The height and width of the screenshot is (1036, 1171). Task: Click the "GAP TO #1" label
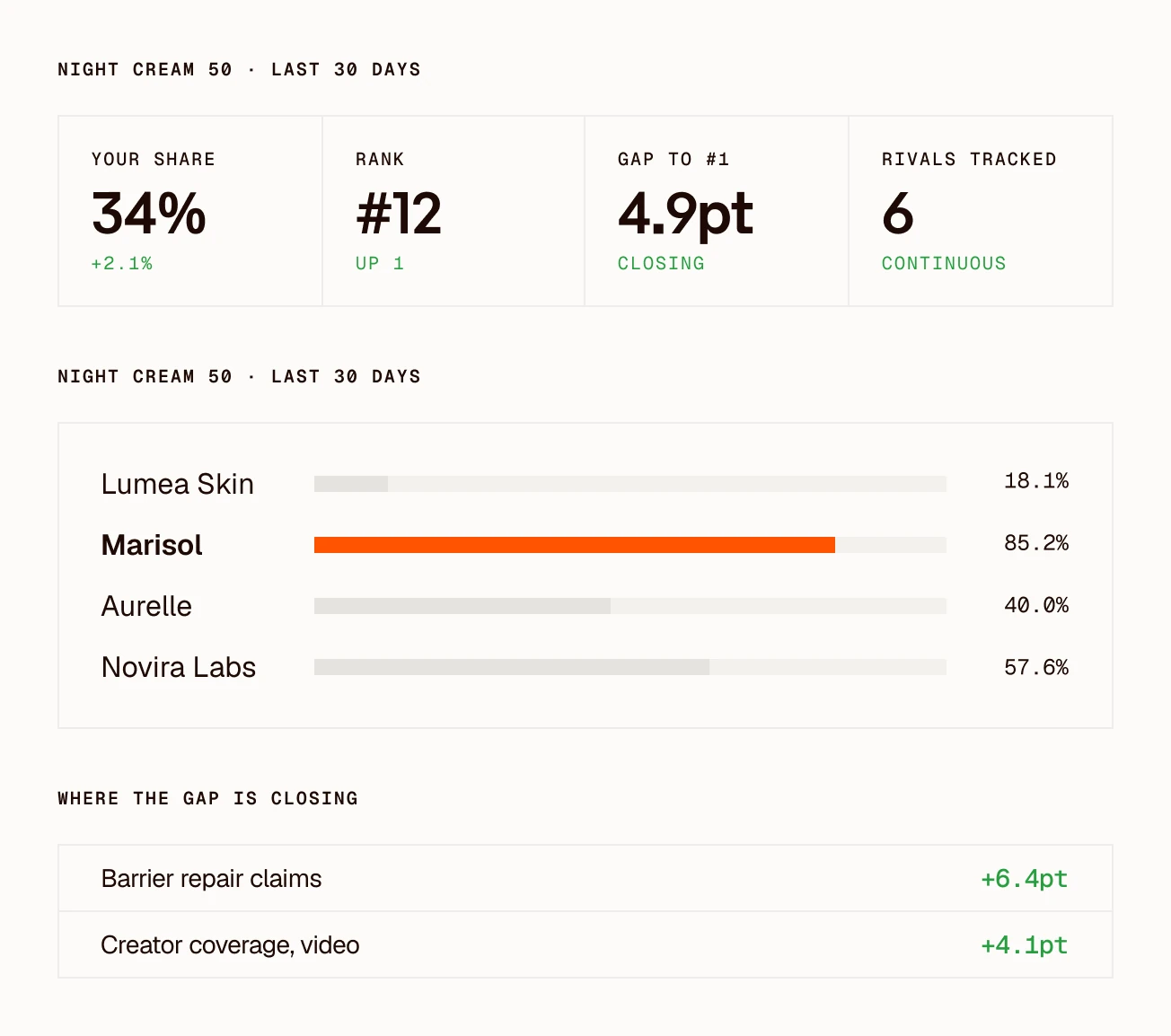[674, 159]
